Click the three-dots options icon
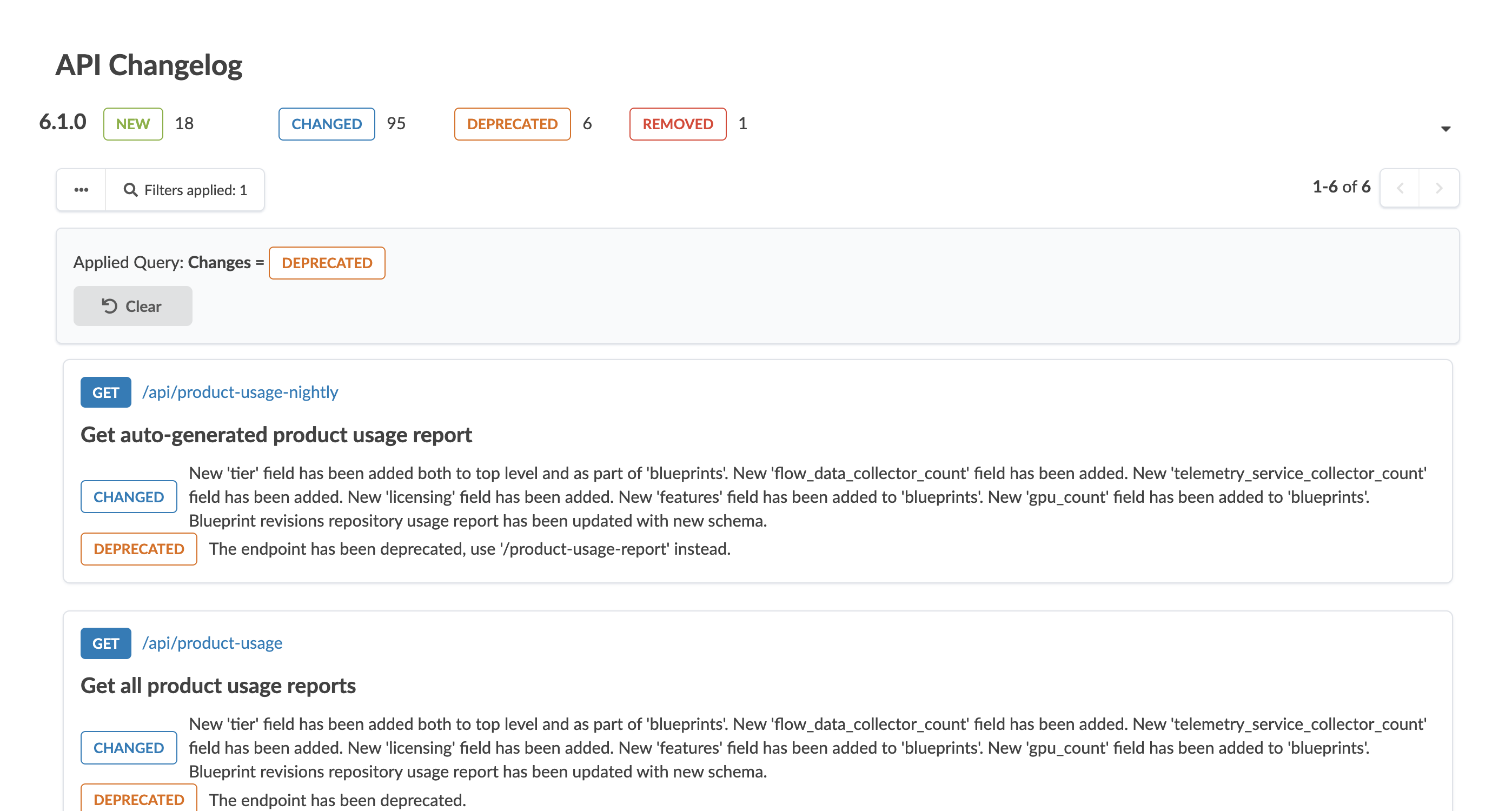This screenshot has width=1512, height=811. point(81,190)
